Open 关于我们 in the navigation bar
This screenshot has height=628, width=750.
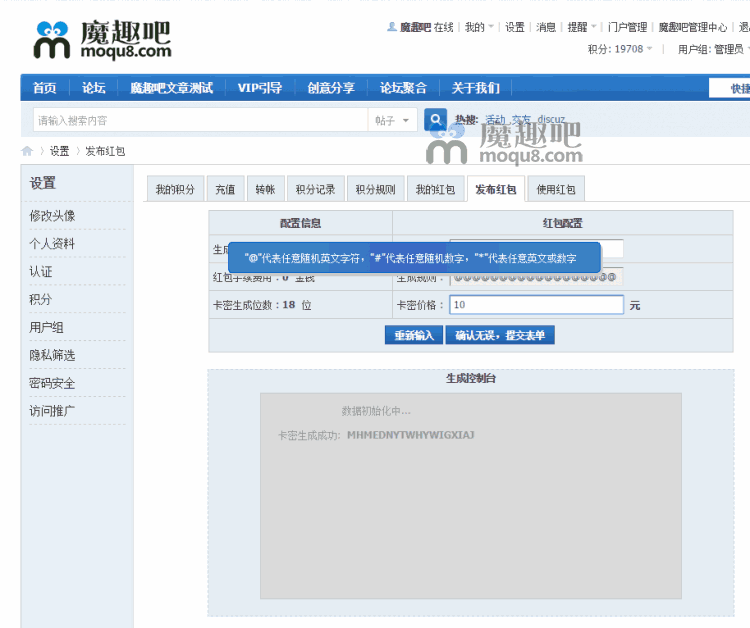pyautogui.click(x=476, y=88)
